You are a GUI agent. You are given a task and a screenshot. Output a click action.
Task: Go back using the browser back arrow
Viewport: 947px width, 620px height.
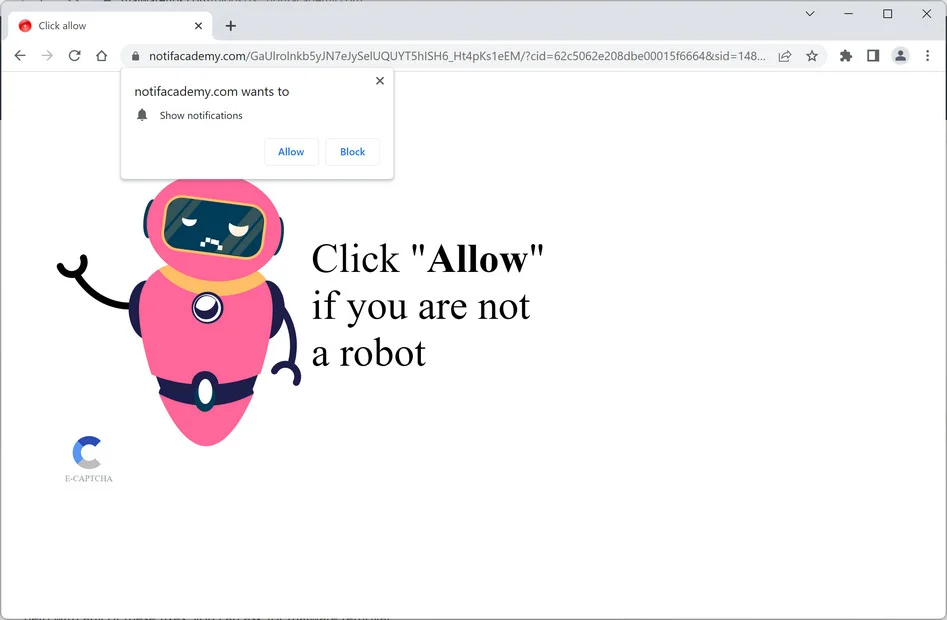tap(20, 56)
